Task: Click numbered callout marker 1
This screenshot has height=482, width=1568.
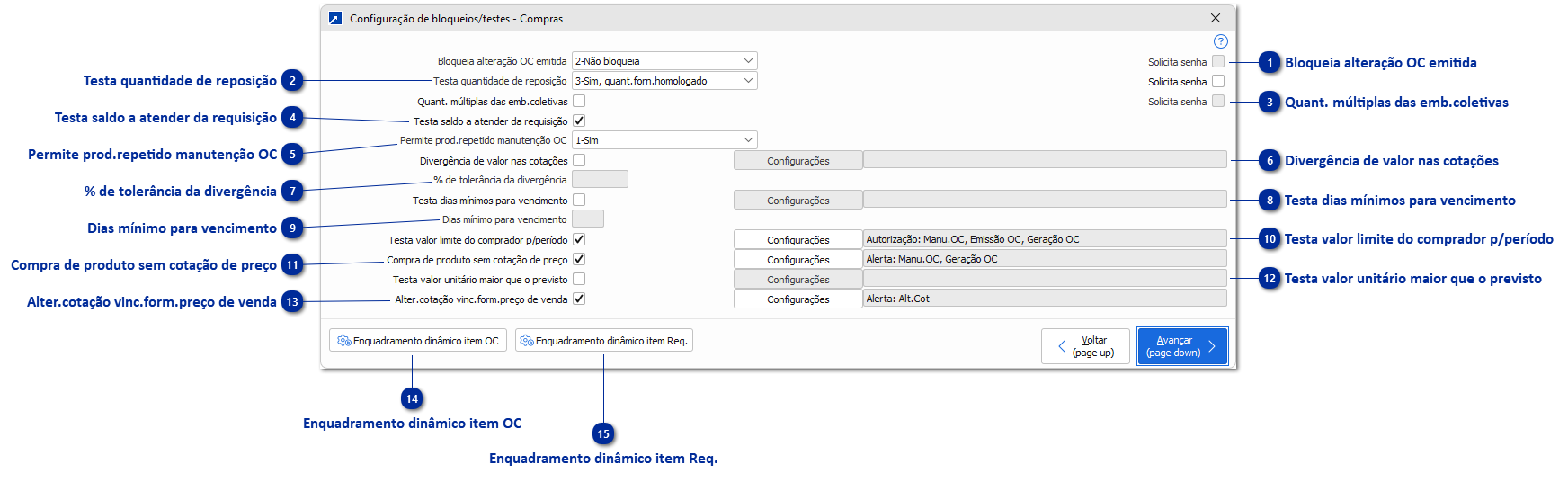Action: [x=1270, y=63]
